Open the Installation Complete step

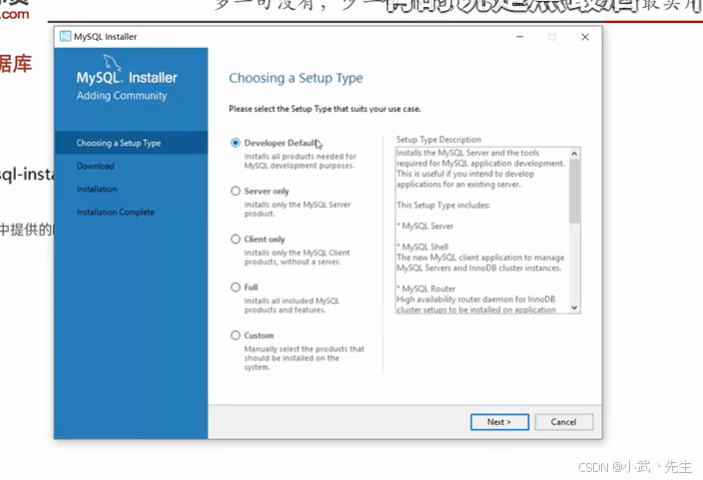click(115, 212)
